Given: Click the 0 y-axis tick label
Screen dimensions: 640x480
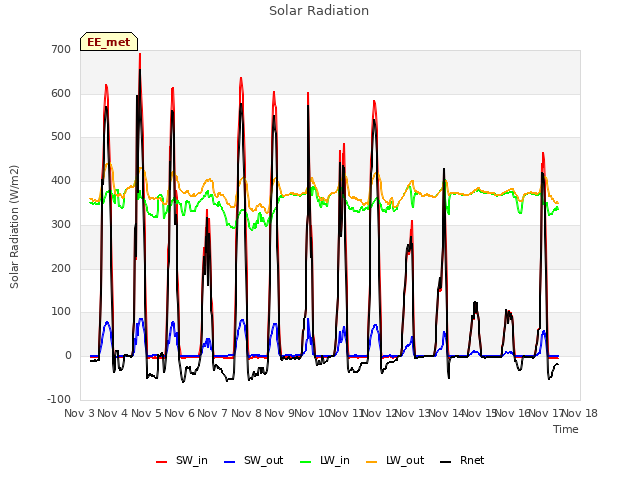Looking at the screenshot, I should [x=68, y=356].
